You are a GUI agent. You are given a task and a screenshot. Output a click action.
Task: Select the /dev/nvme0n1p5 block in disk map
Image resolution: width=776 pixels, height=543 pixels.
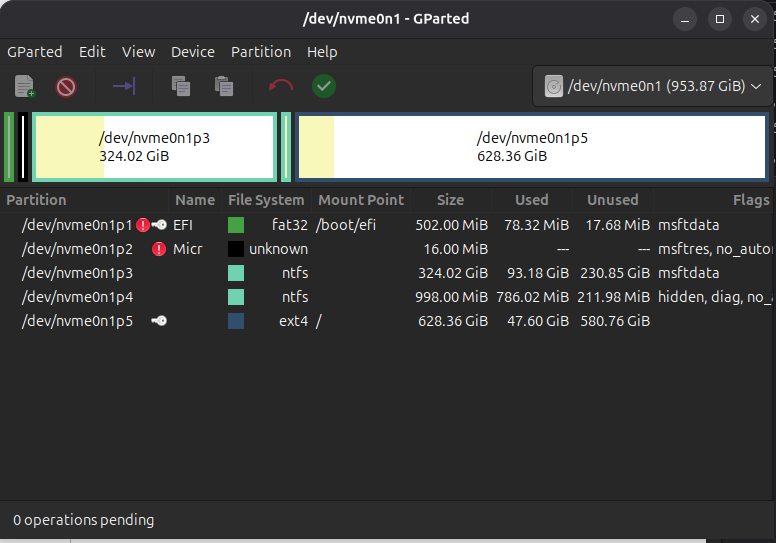(531, 147)
